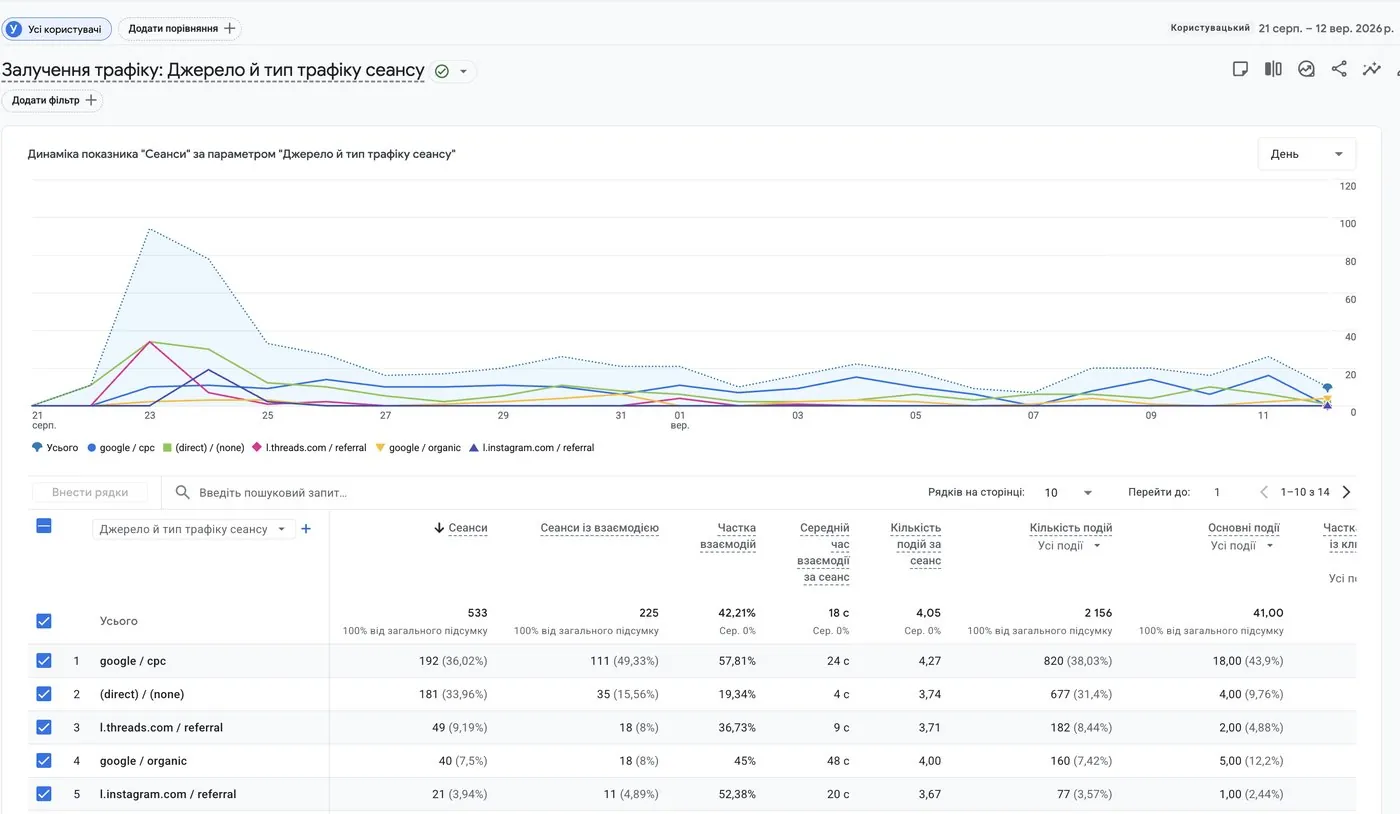
Task: Toggle Усього series in chart legend
Action: (x=55, y=448)
